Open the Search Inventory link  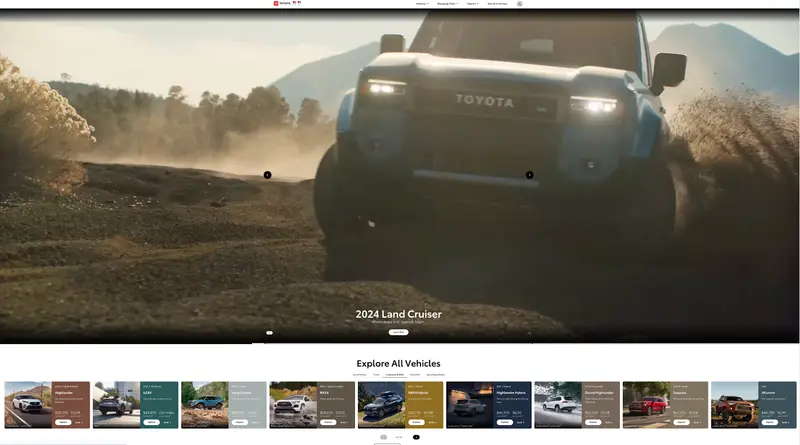click(x=497, y=4)
